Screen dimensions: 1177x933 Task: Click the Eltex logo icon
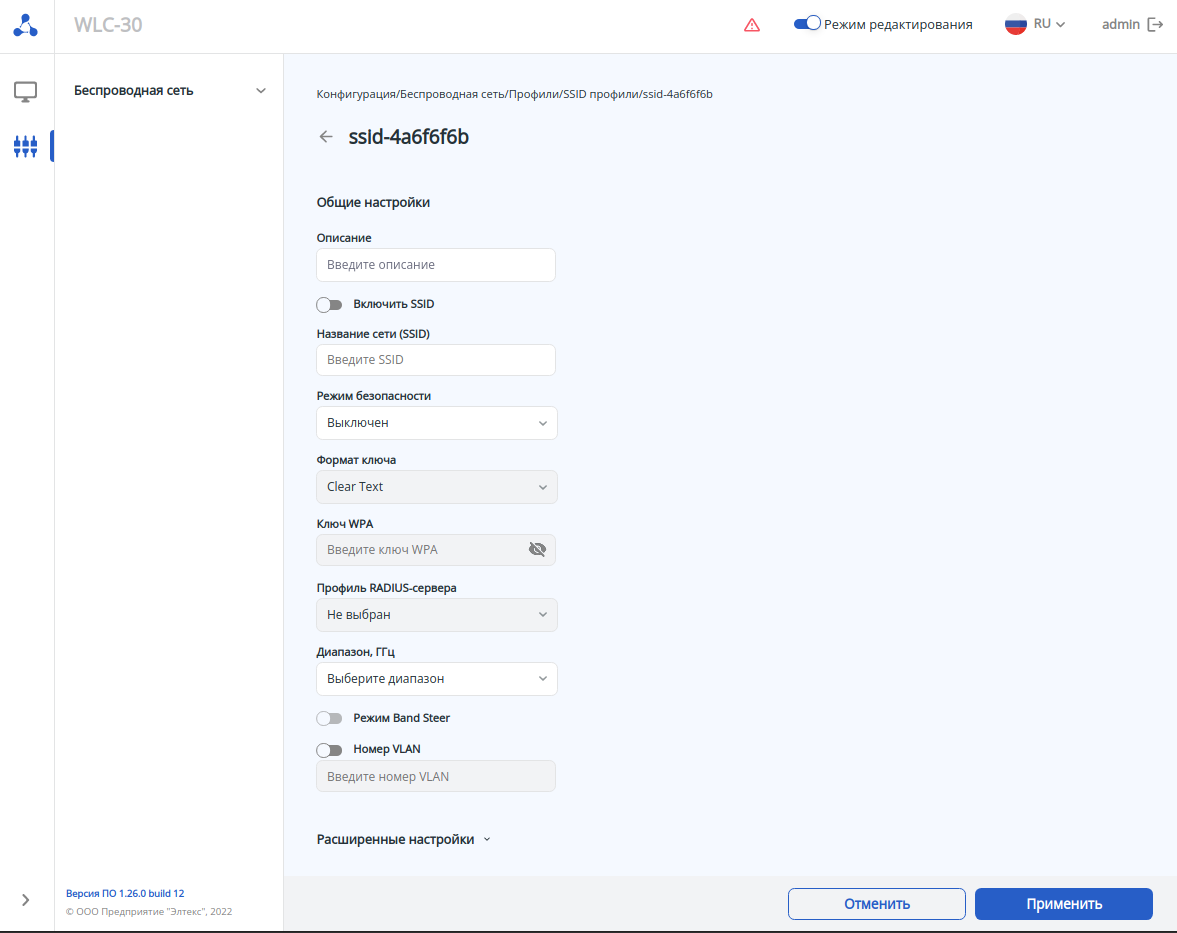26,26
